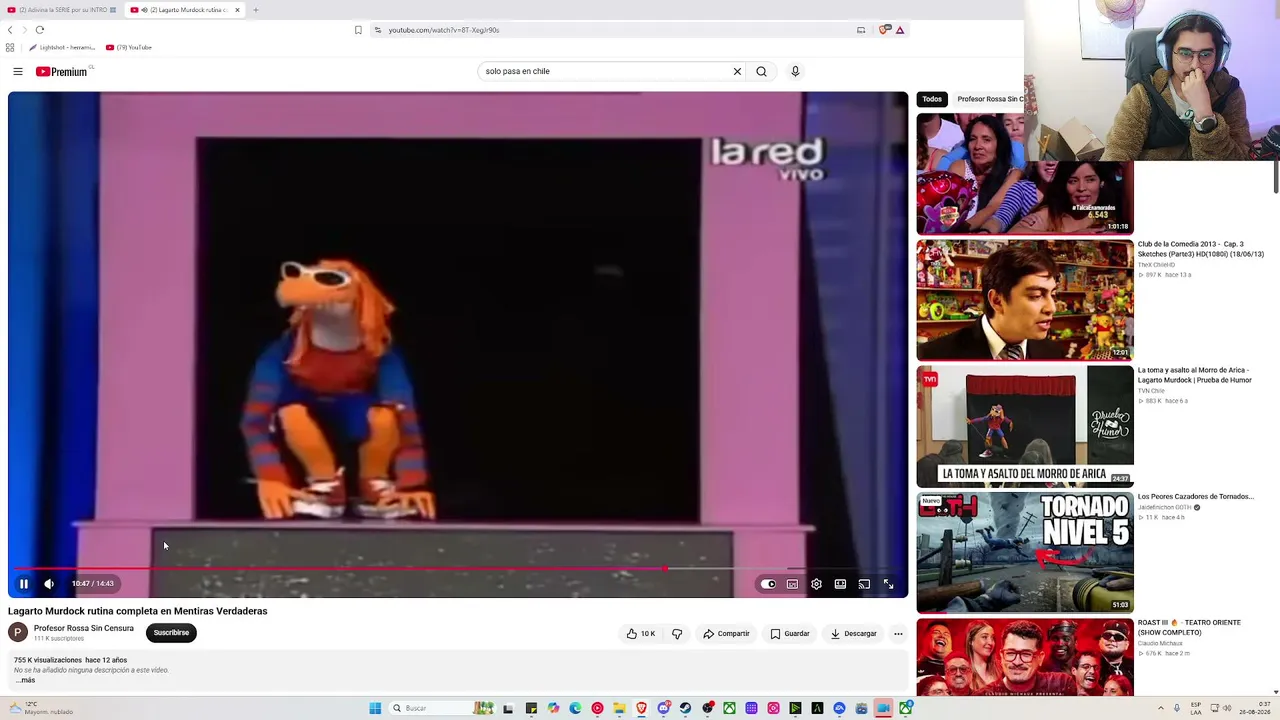Select the Todos filter chip

pyautogui.click(x=932, y=99)
